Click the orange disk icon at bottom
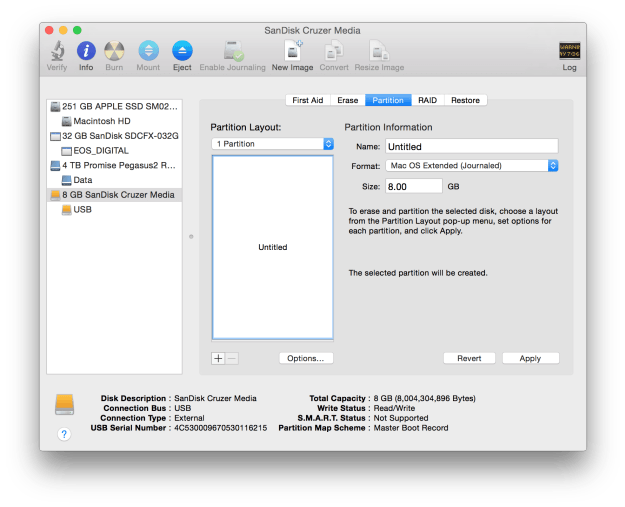The height and width of the screenshot is (507, 625). coord(65,405)
